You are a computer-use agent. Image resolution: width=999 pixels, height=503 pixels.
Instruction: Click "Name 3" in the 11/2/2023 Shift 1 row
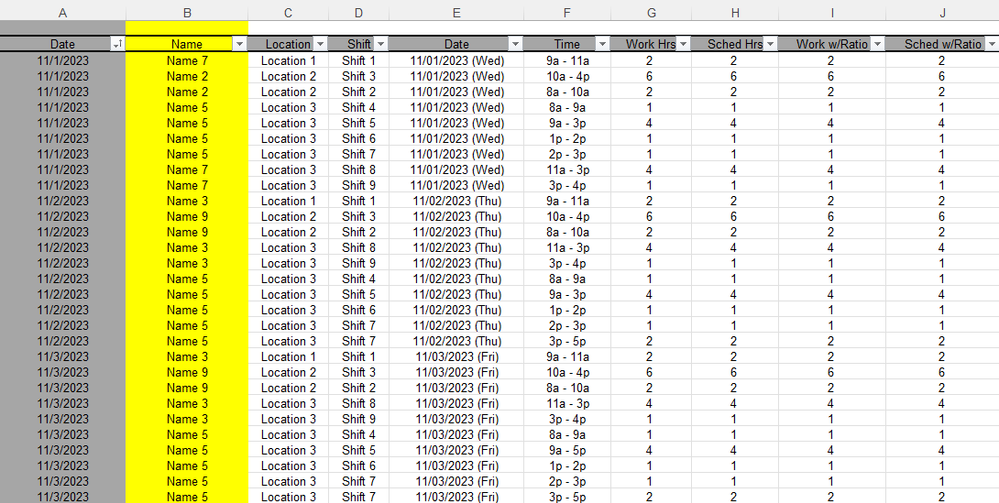click(x=187, y=201)
